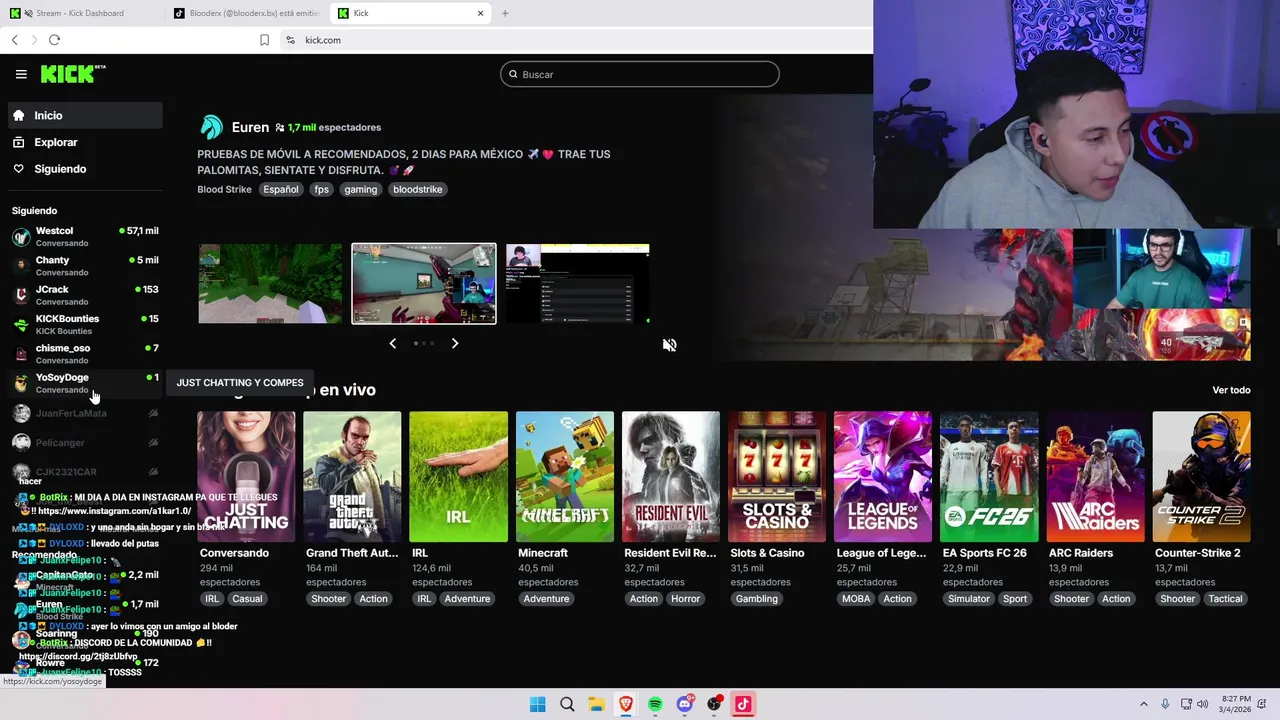Open Resident Evil category card
The image size is (1280, 720).
(x=671, y=477)
